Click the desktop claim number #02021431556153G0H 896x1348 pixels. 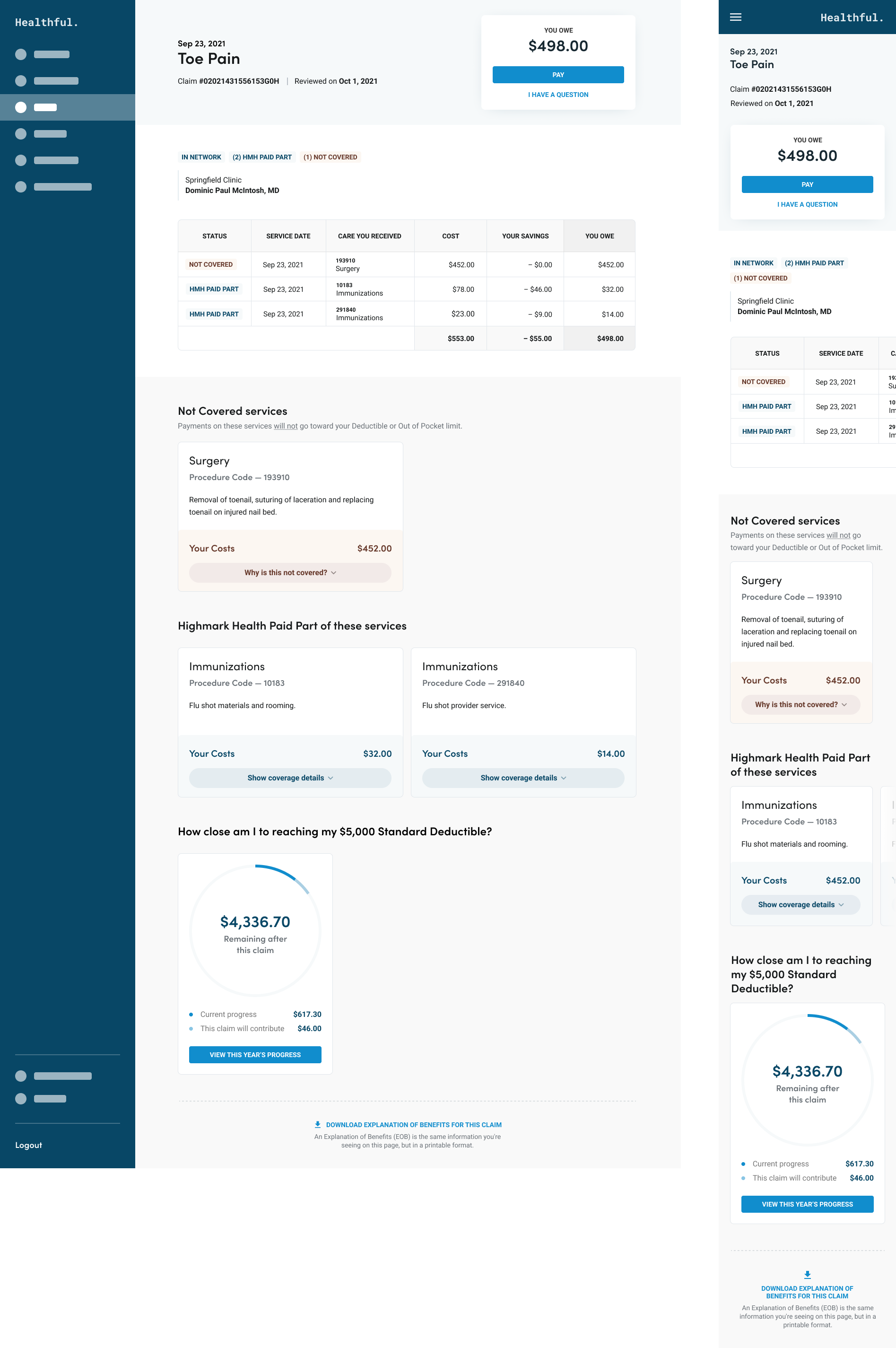[x=239, y=81]
